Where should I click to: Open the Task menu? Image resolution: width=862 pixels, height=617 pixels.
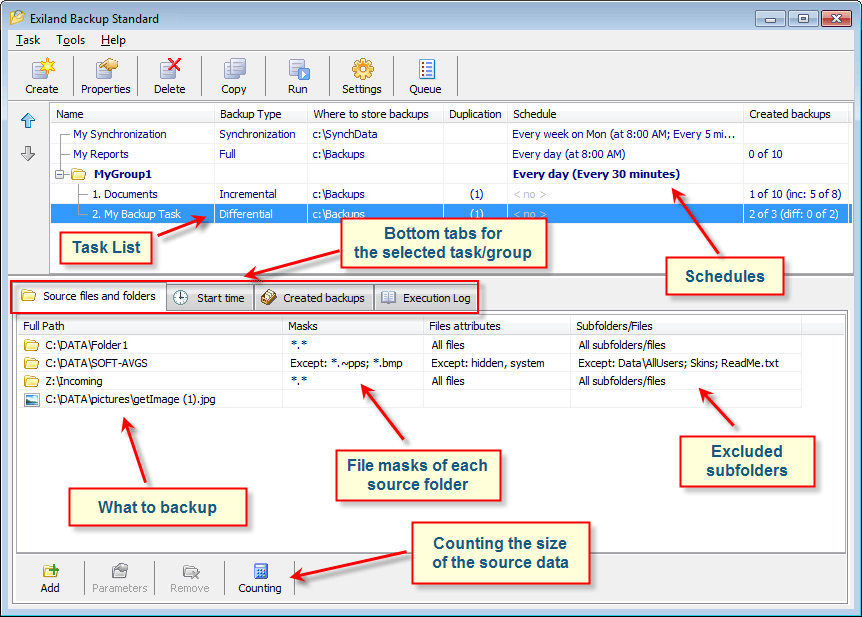tap(28, 40)
